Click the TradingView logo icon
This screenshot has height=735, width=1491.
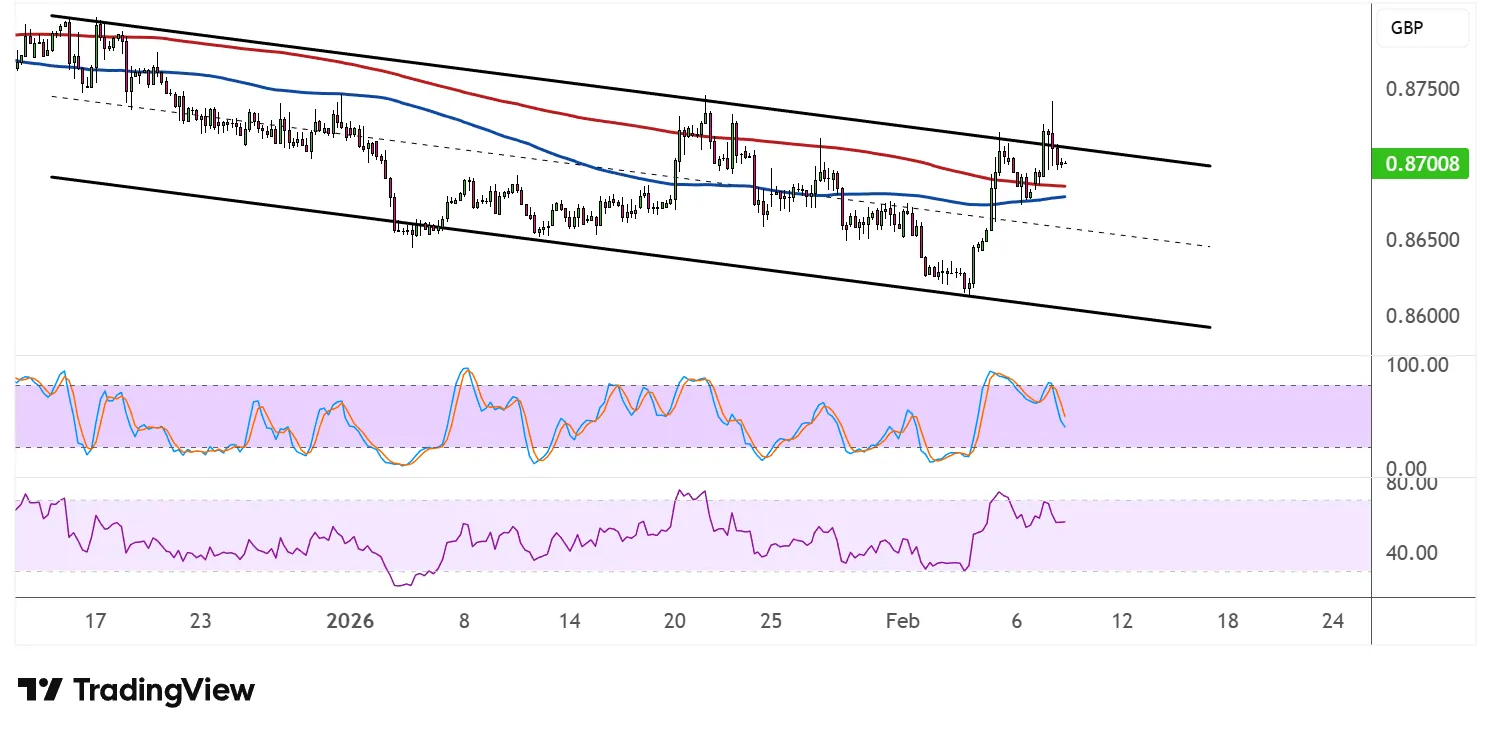click(40, 690)
